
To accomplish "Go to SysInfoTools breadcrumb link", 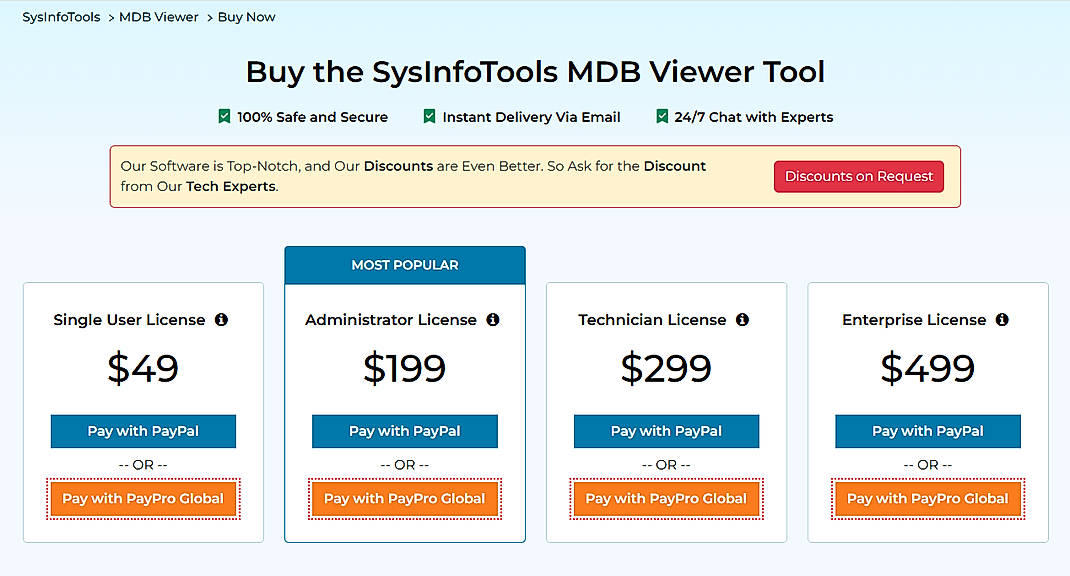I will coord(61,17).
